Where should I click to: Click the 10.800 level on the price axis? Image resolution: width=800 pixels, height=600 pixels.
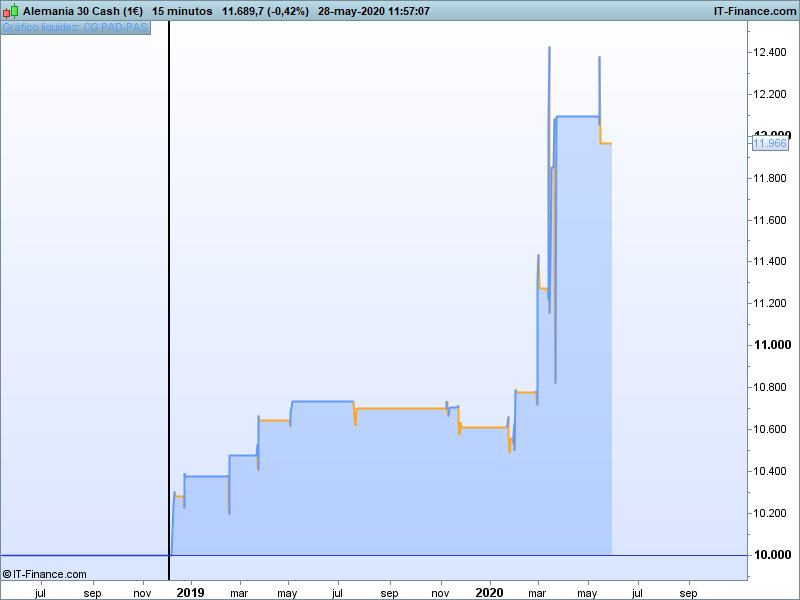tap(771, 387)
